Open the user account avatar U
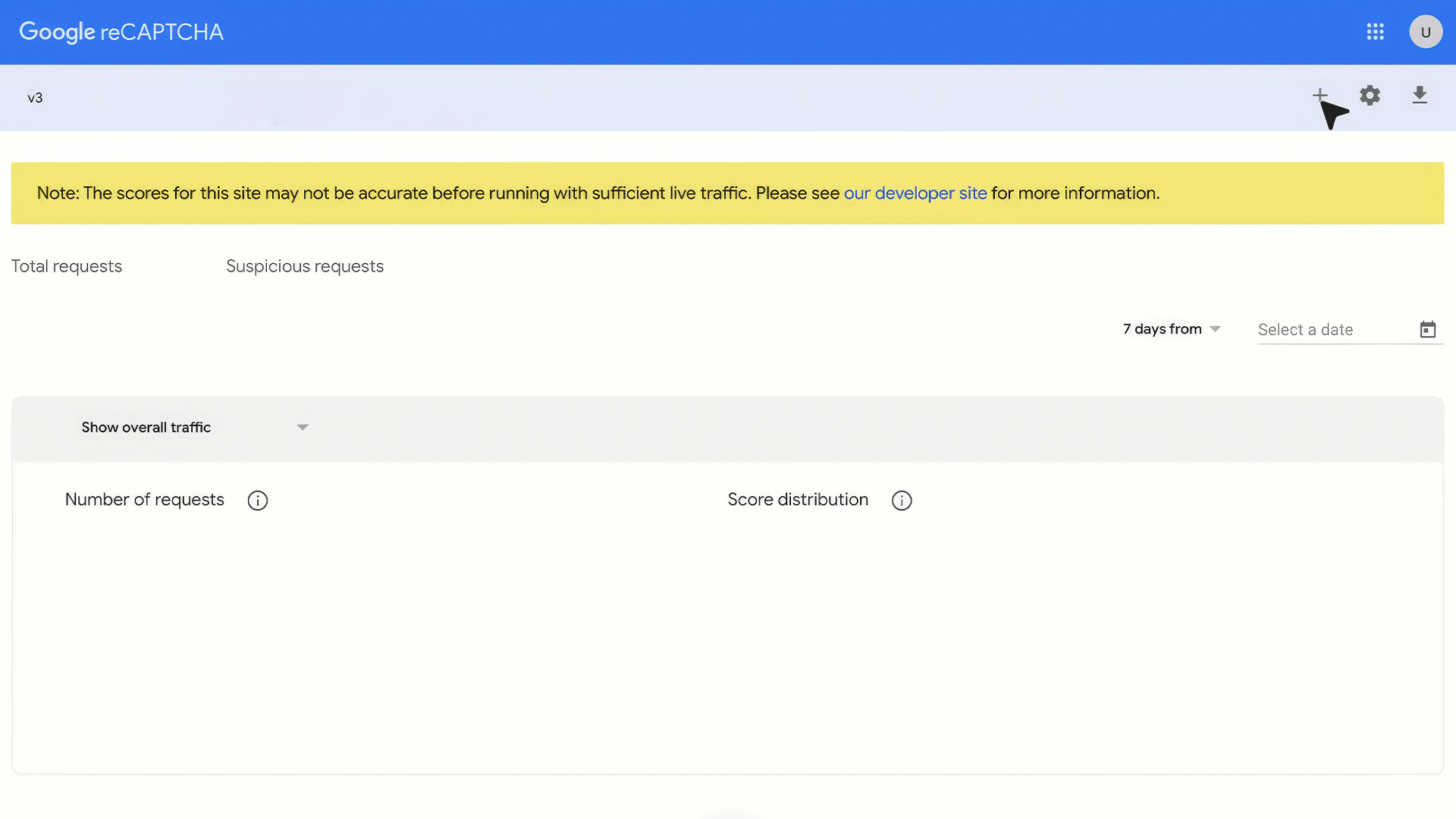This screenshot has width=1456, height=819. pyautogui.click(x=1426, y=32)
